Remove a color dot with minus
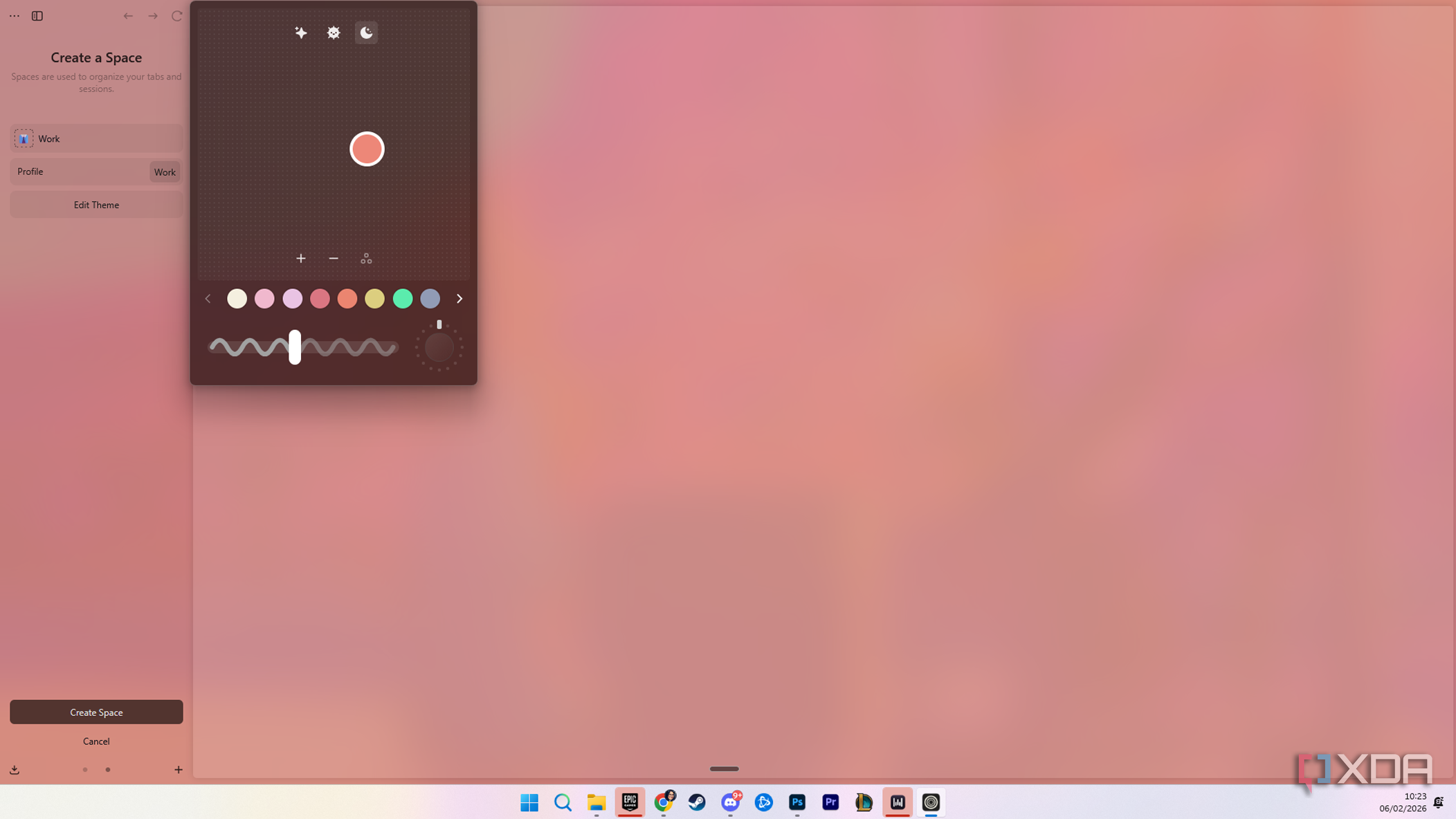Viewport: 1456px width, 819px height. [x=334, y=258]
